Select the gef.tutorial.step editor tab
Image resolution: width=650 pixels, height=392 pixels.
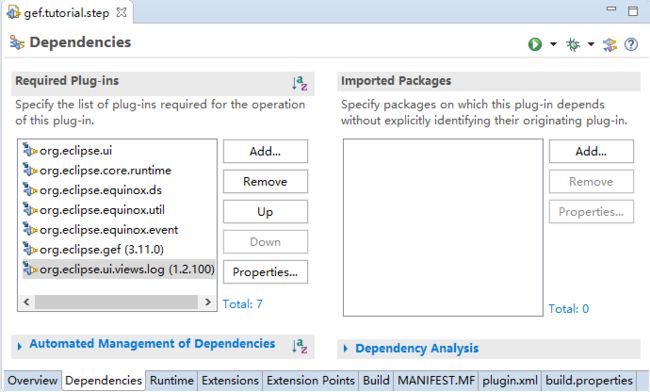(x=66, y=13)
